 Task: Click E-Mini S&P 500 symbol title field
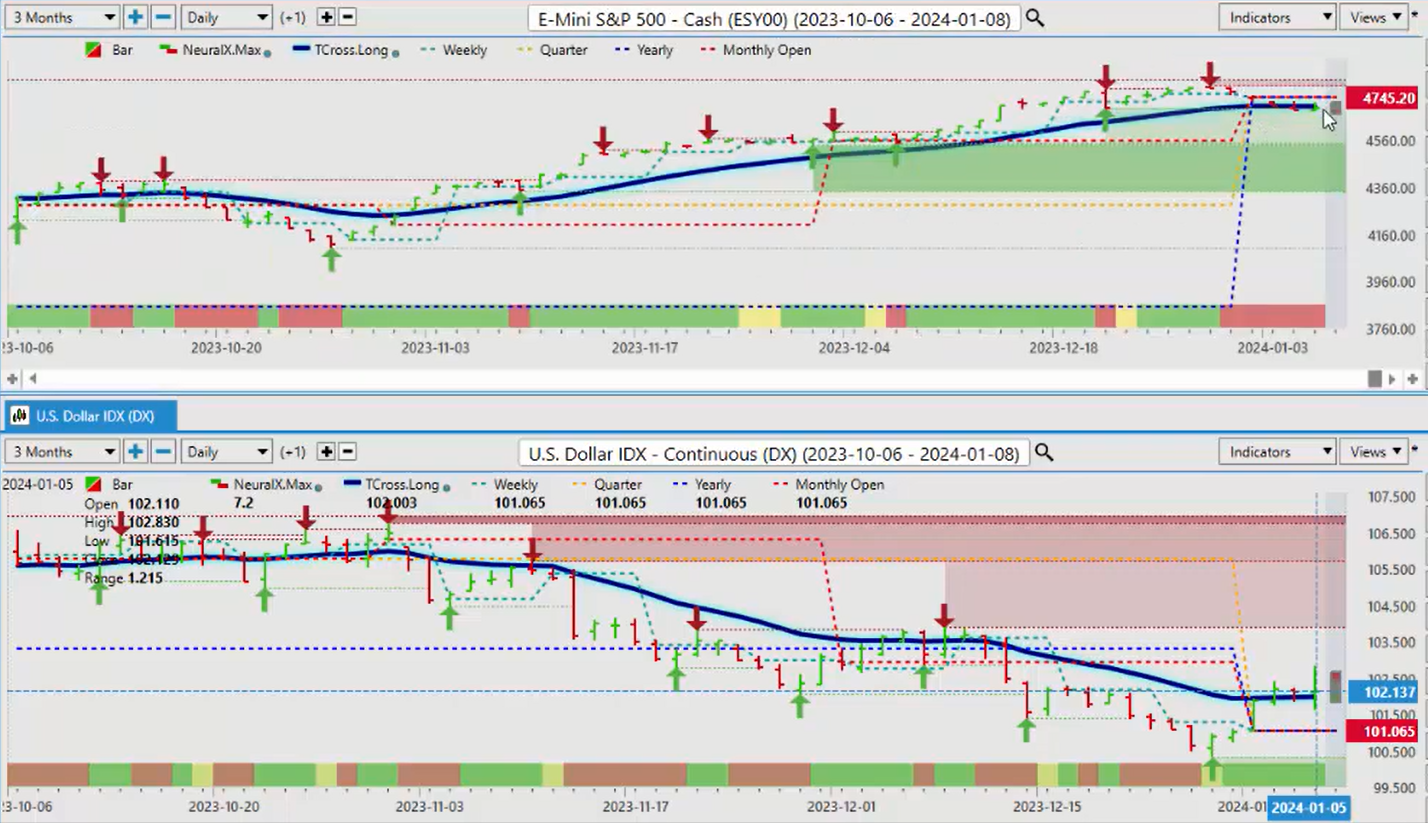774,18
